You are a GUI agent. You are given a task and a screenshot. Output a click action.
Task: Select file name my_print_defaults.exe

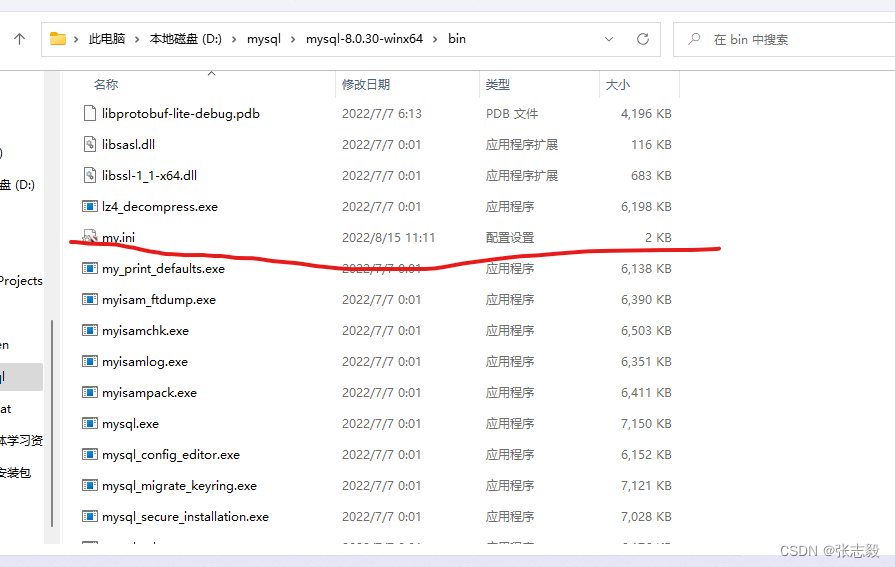[x=163, y=269]
